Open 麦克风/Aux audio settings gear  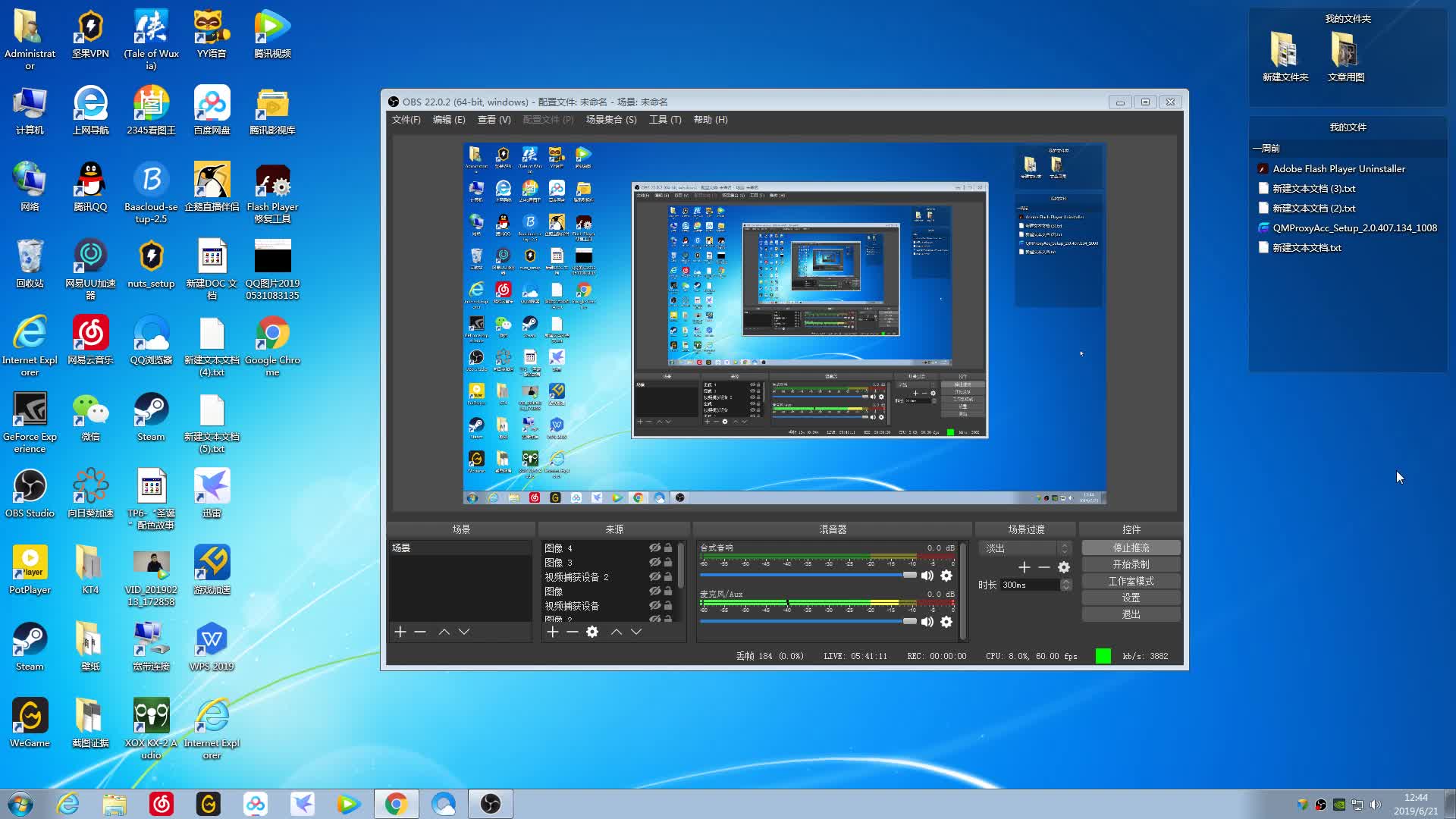[x=946, y=622]
